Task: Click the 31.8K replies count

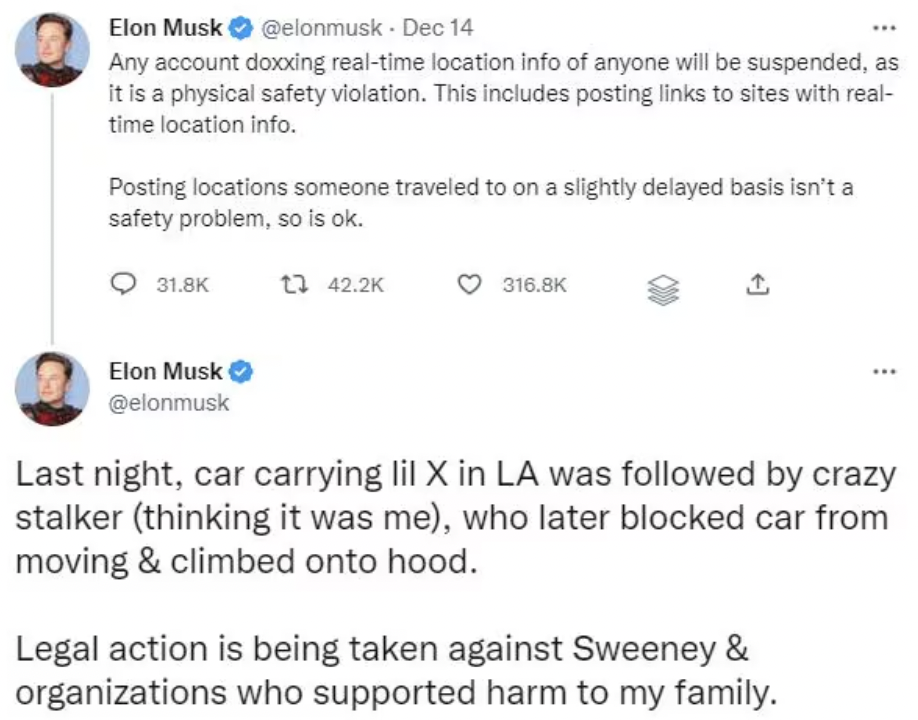Action: click(183, 285)
